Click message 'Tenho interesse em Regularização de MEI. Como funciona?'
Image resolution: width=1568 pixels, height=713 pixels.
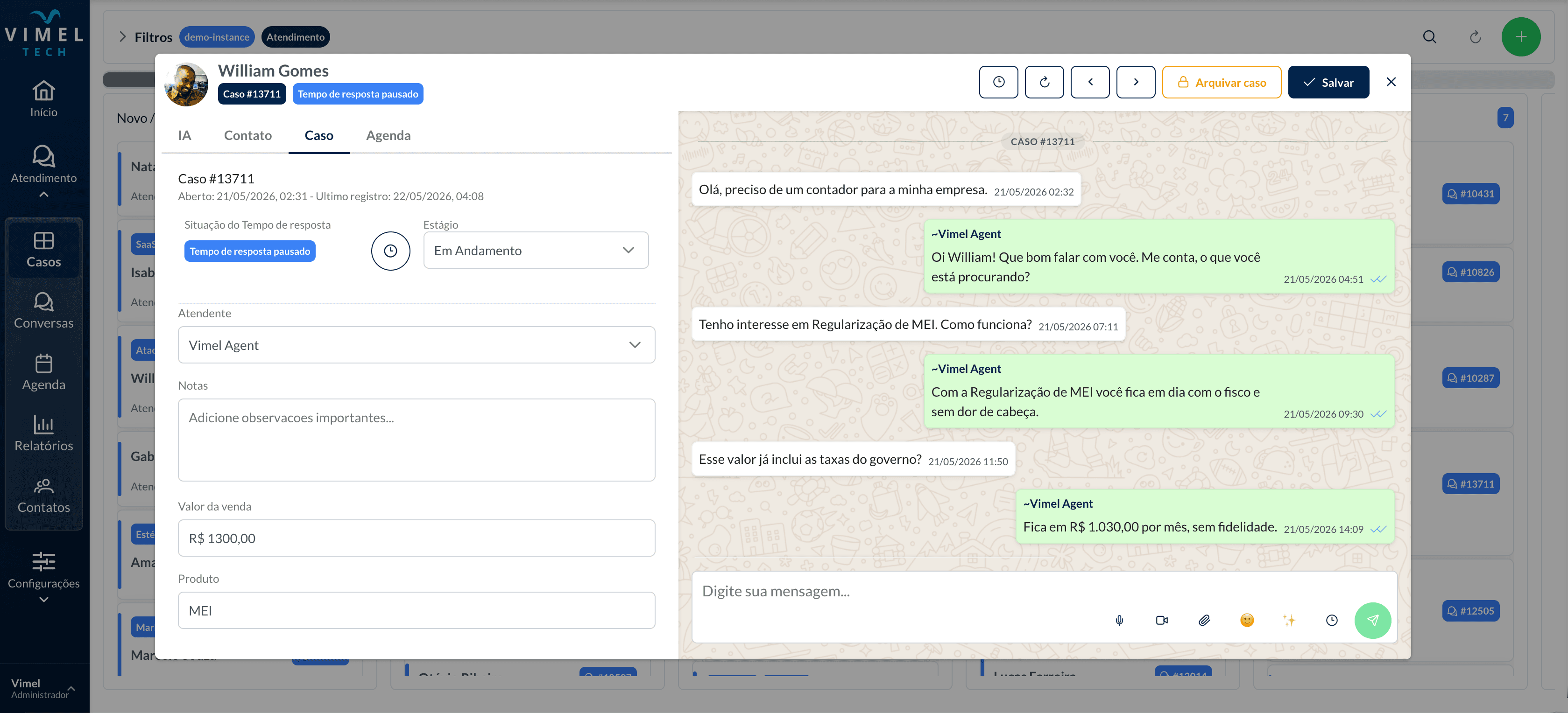[x=908, y=325]
